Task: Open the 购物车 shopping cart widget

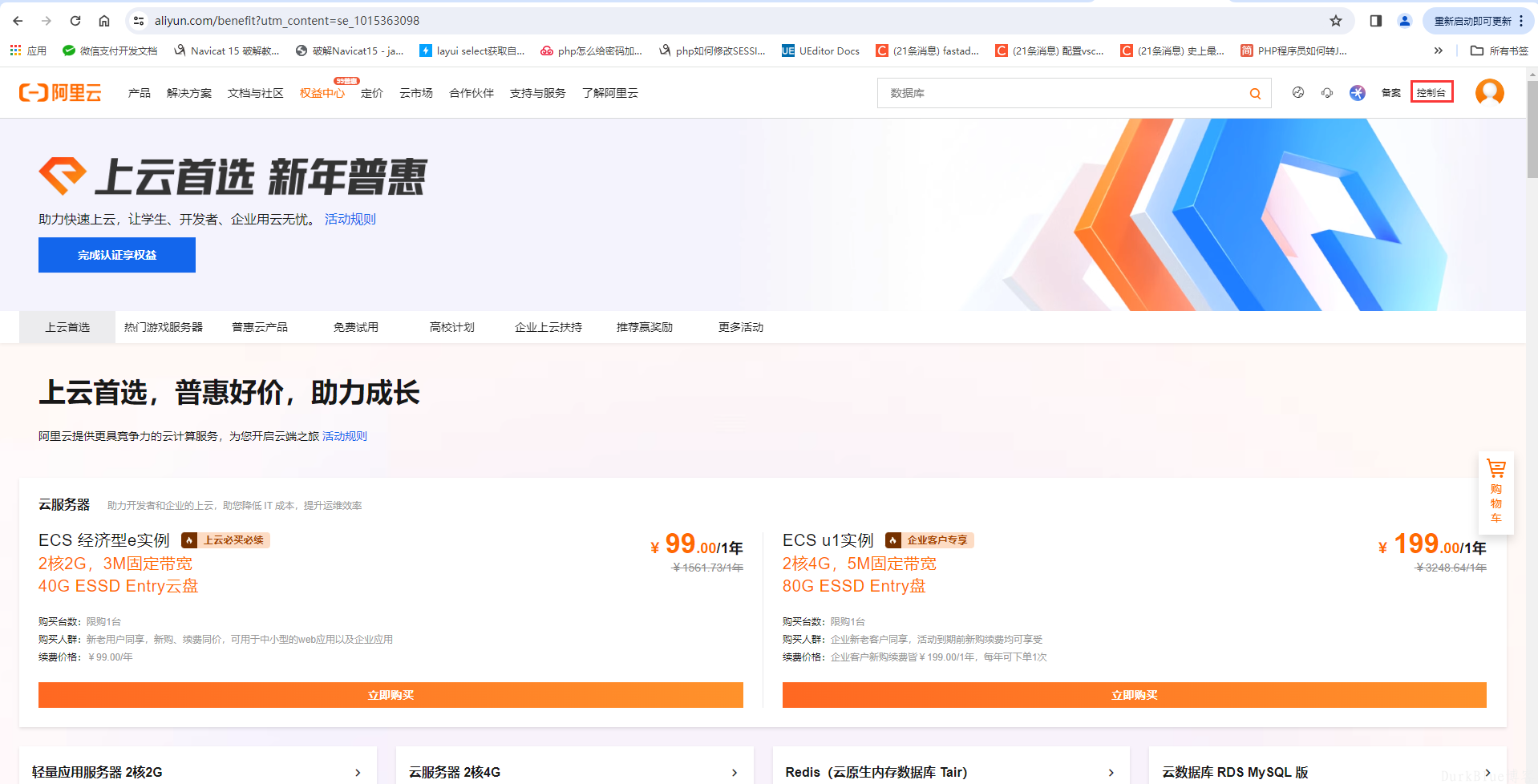Action: [1496, 492]
